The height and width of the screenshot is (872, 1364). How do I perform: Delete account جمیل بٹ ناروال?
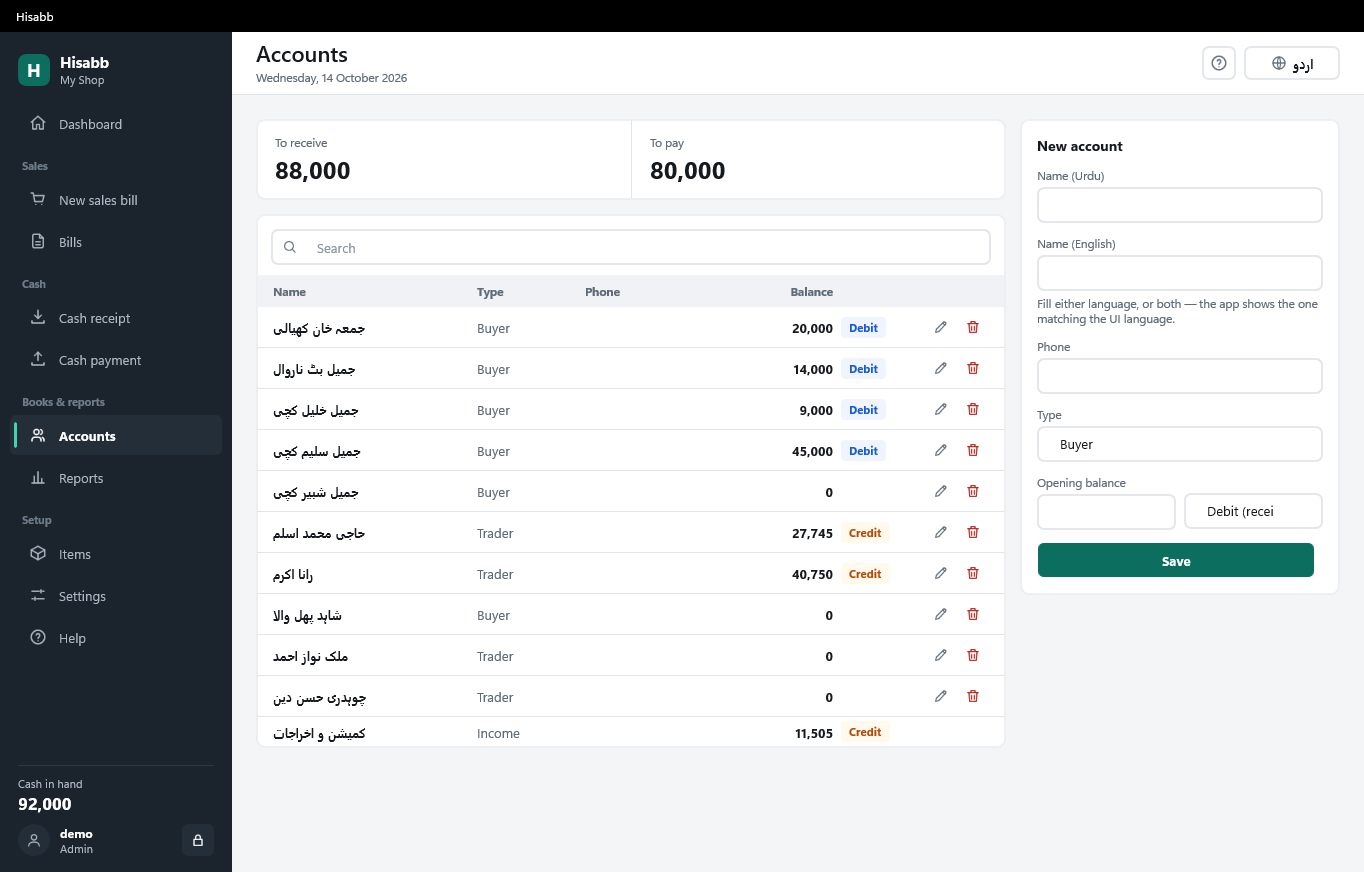tap(973, 368)
